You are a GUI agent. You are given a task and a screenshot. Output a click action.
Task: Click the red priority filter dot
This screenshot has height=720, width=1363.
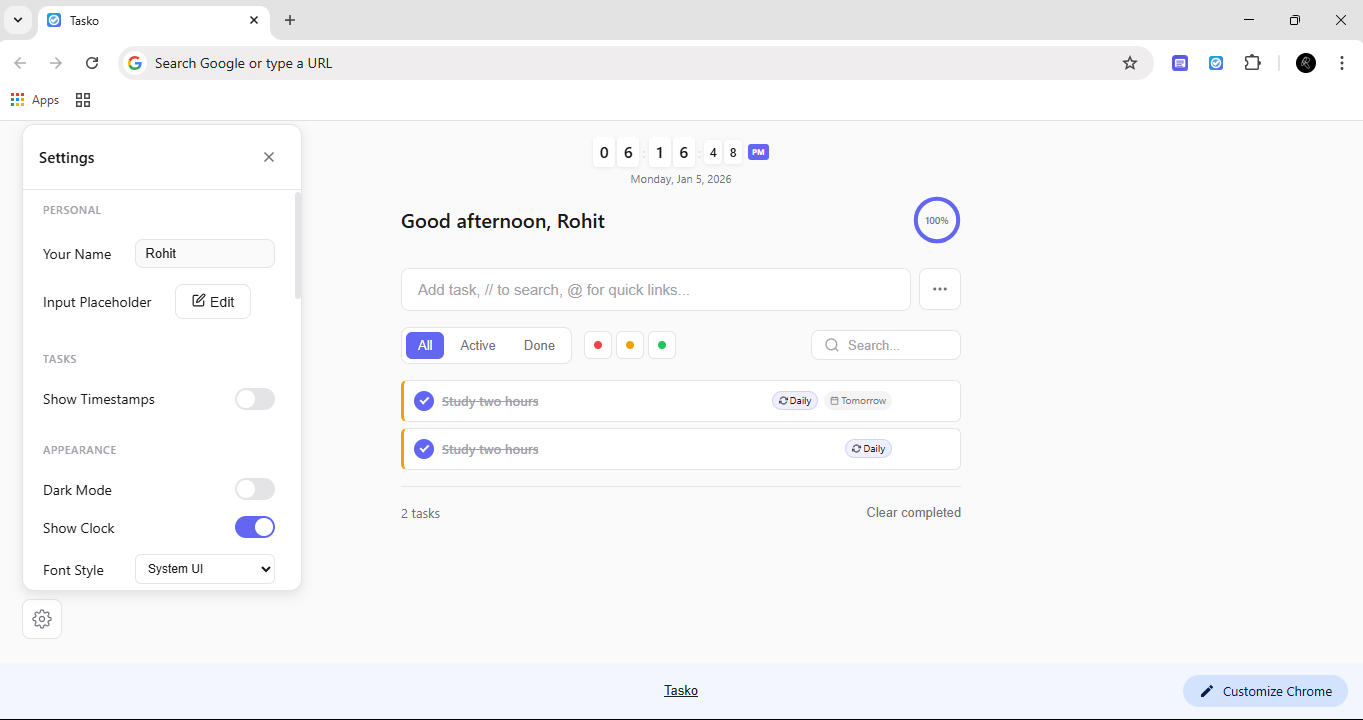[x=597, y=344]
